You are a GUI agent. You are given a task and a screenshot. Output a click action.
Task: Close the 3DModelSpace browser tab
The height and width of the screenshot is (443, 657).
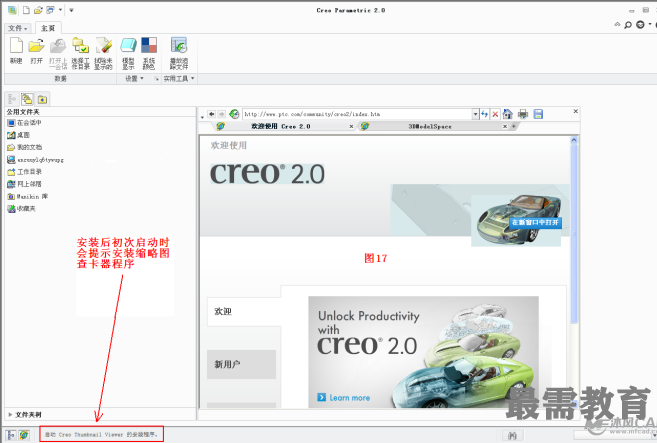[x=505, y=126]
